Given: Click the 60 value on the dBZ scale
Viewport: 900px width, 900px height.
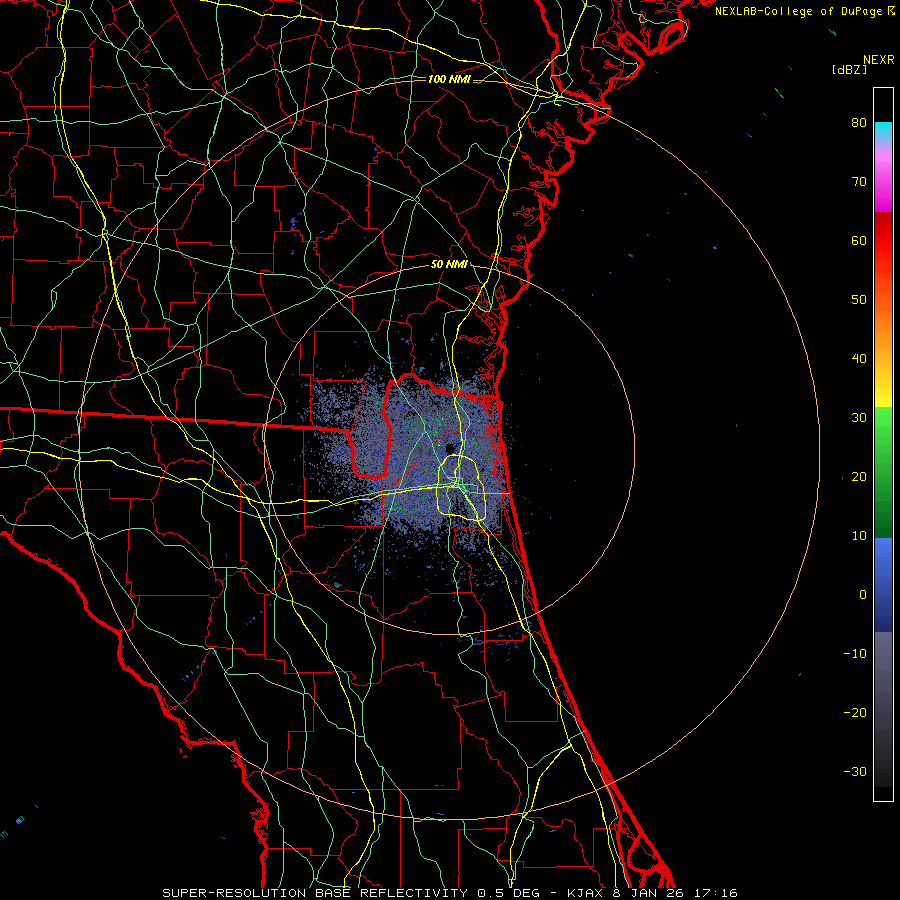Looking at the screenshot, I should pyautogui.click(x=859, y=240).
